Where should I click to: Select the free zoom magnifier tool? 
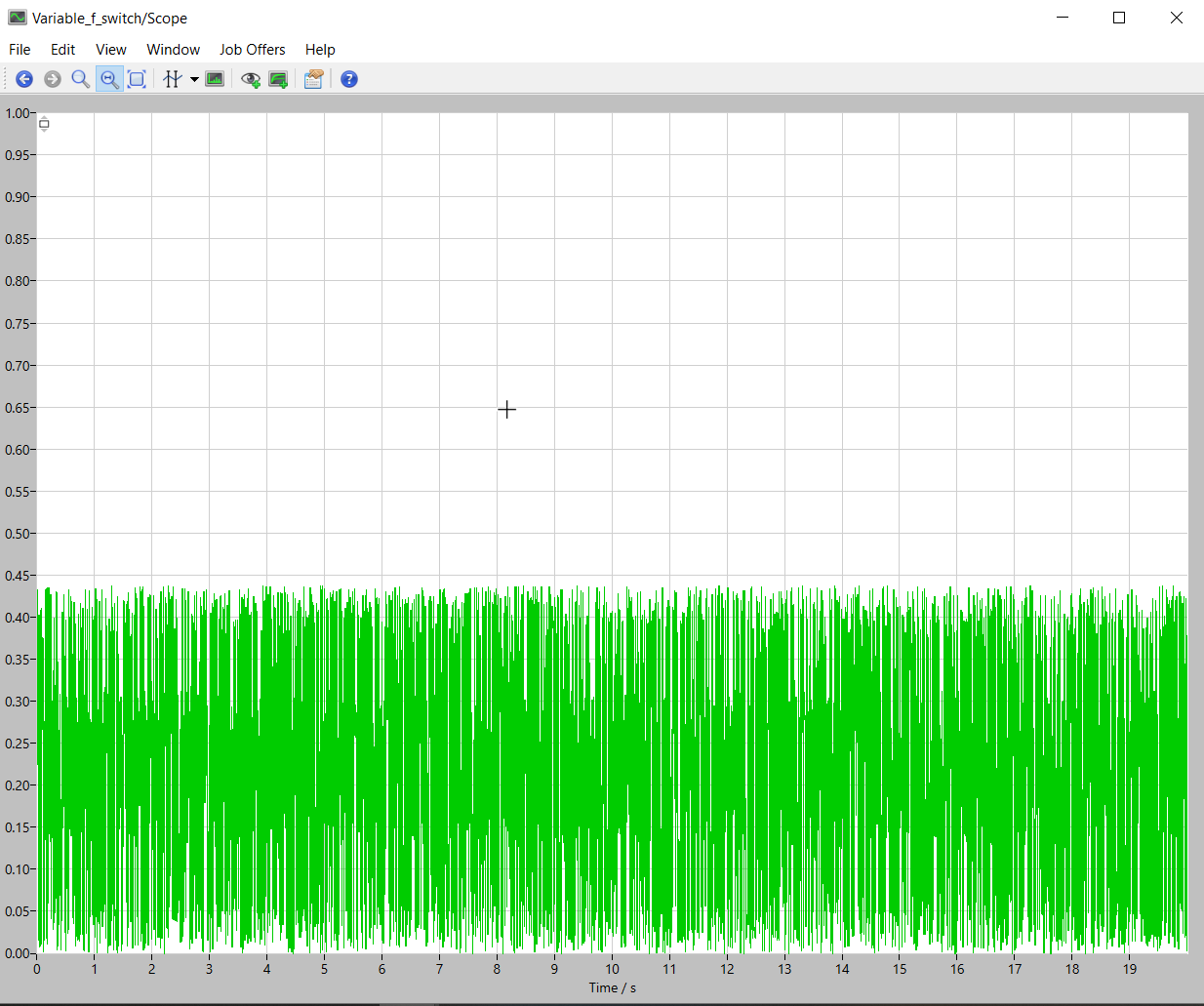point(81,79)
